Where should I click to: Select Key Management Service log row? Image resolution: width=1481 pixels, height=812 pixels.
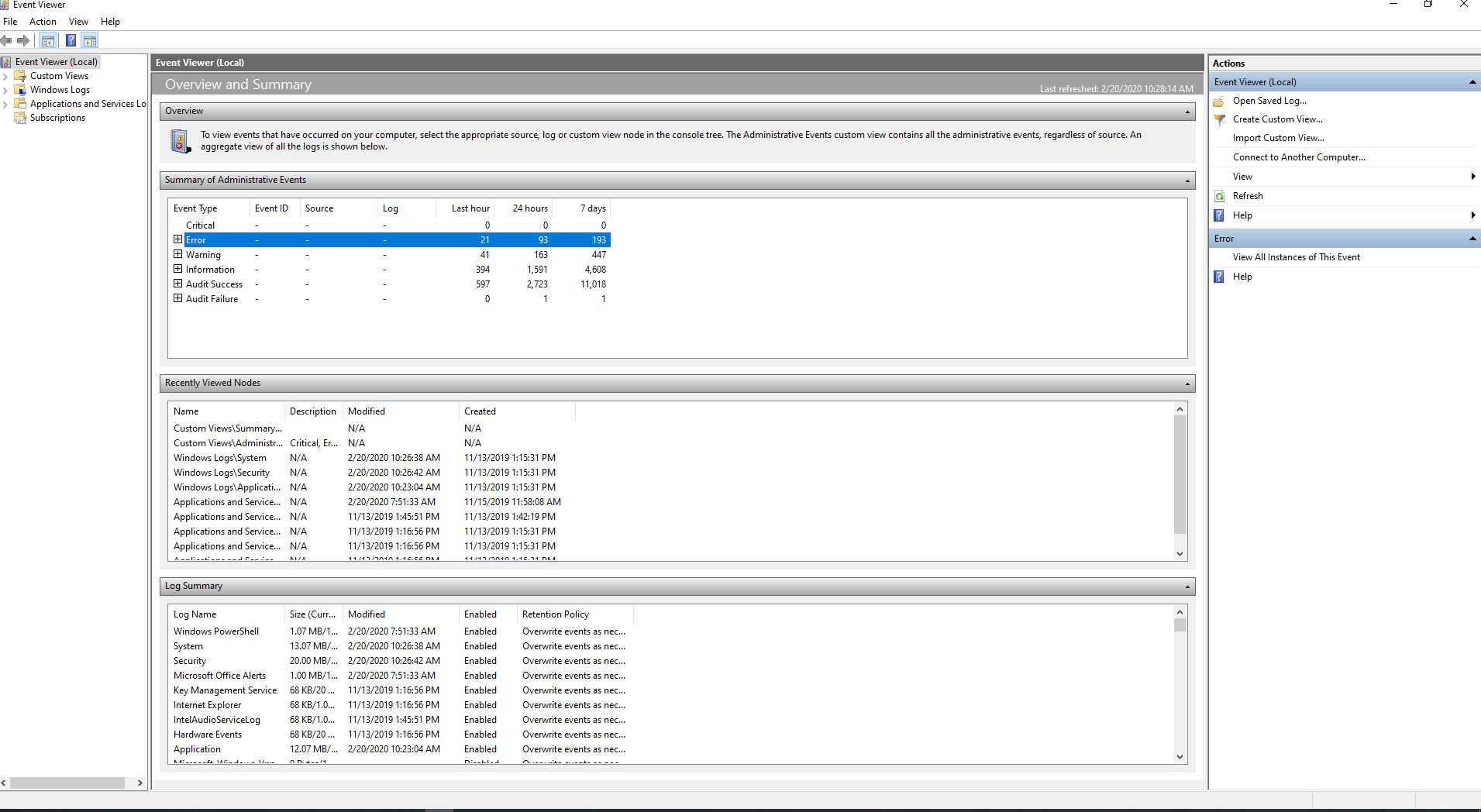point(400,690)
